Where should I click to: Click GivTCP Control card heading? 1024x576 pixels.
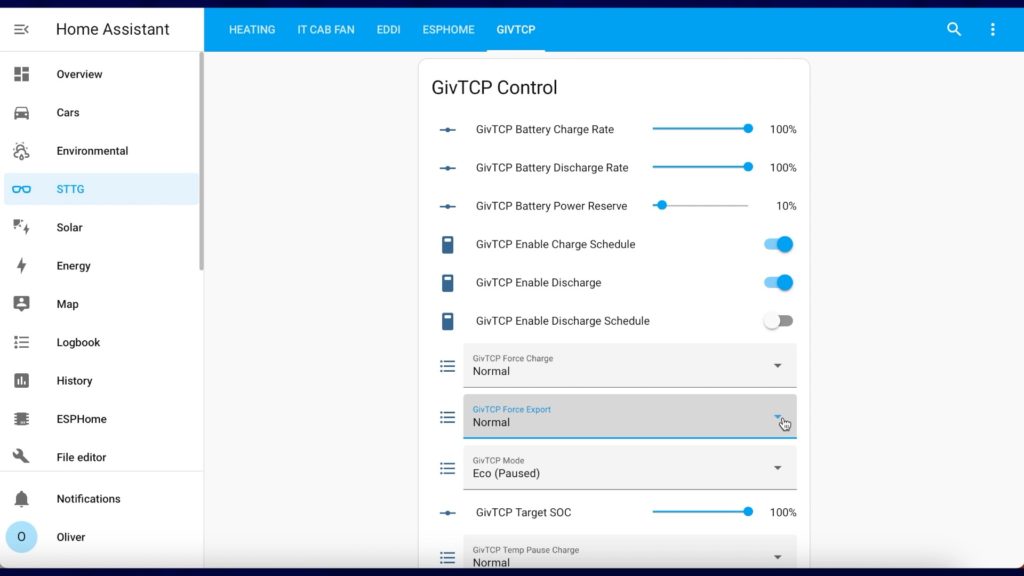pyautogui.click(x=494, y=88)
